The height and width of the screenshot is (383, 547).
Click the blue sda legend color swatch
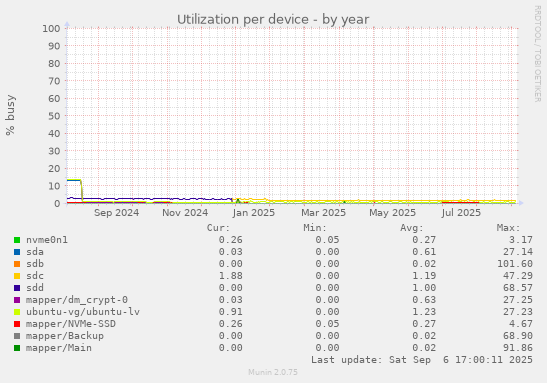pos(17,252)
